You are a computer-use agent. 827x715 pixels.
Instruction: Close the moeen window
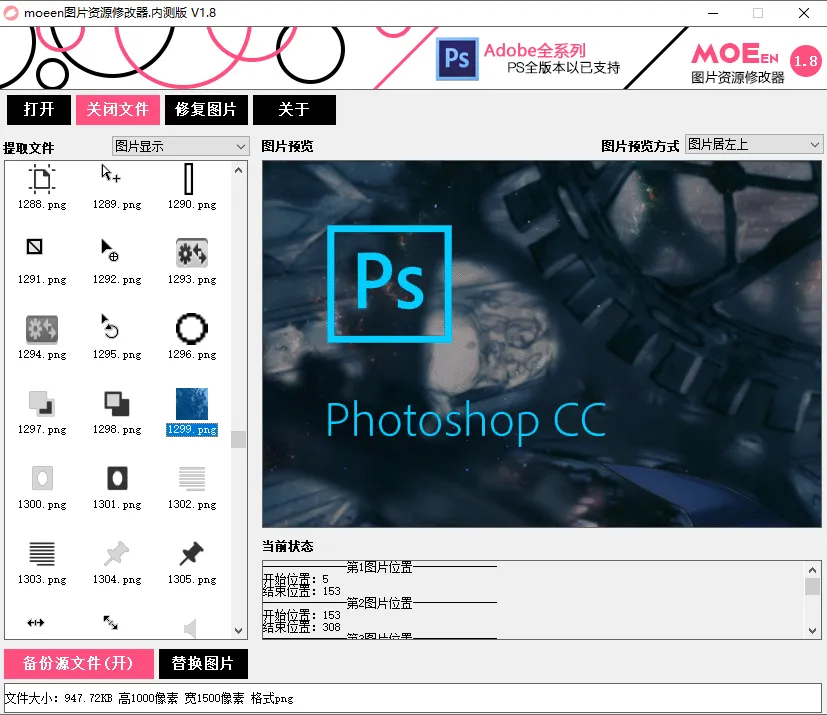click(804, 13)
